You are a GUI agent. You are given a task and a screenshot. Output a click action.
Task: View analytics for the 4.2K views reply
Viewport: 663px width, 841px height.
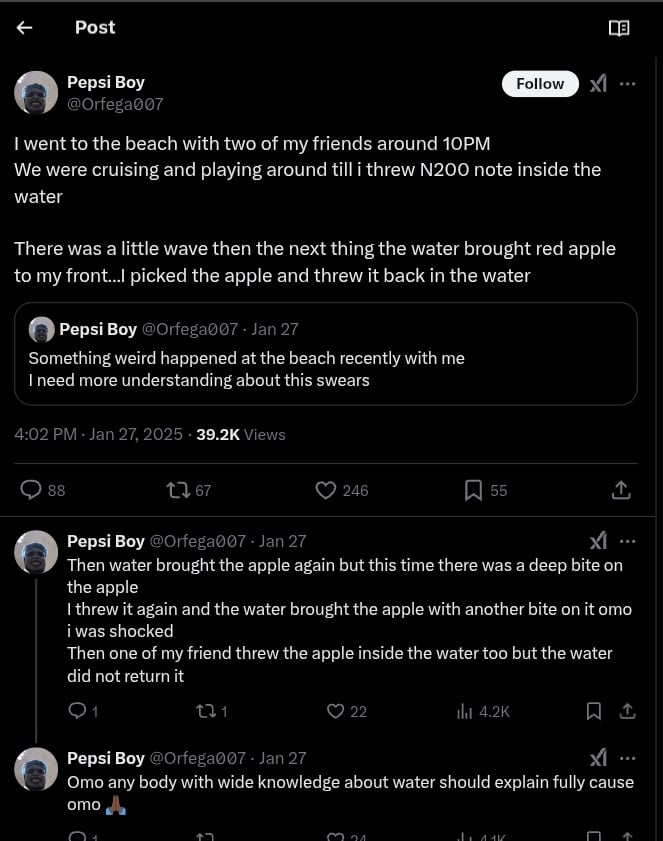tap(465, 711)
